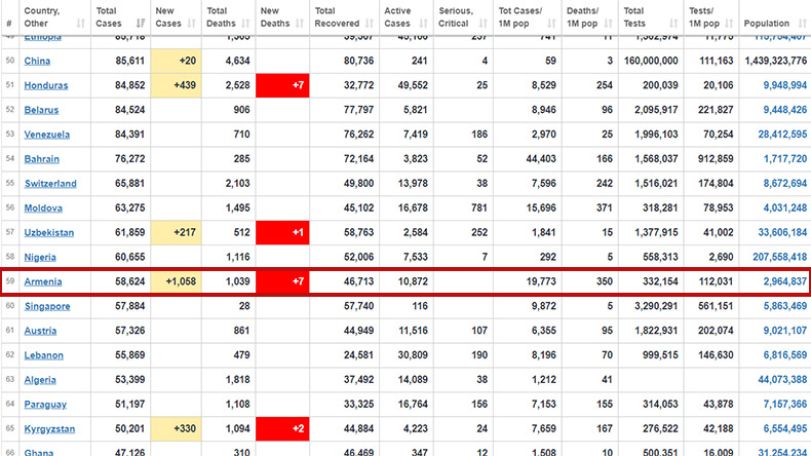Sort by Total Deaths column arrows
This screenshot has width=811, height=456.
pyautogui.click(x=246, y=23)
